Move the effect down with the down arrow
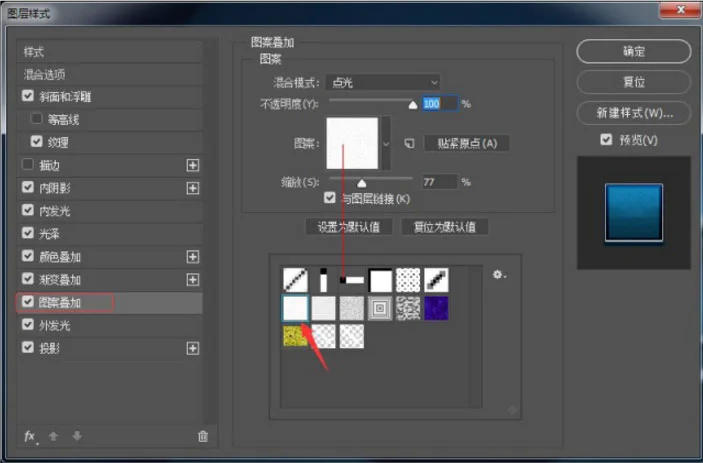Screen dimensions: 703x463 (x=77, y=436)
